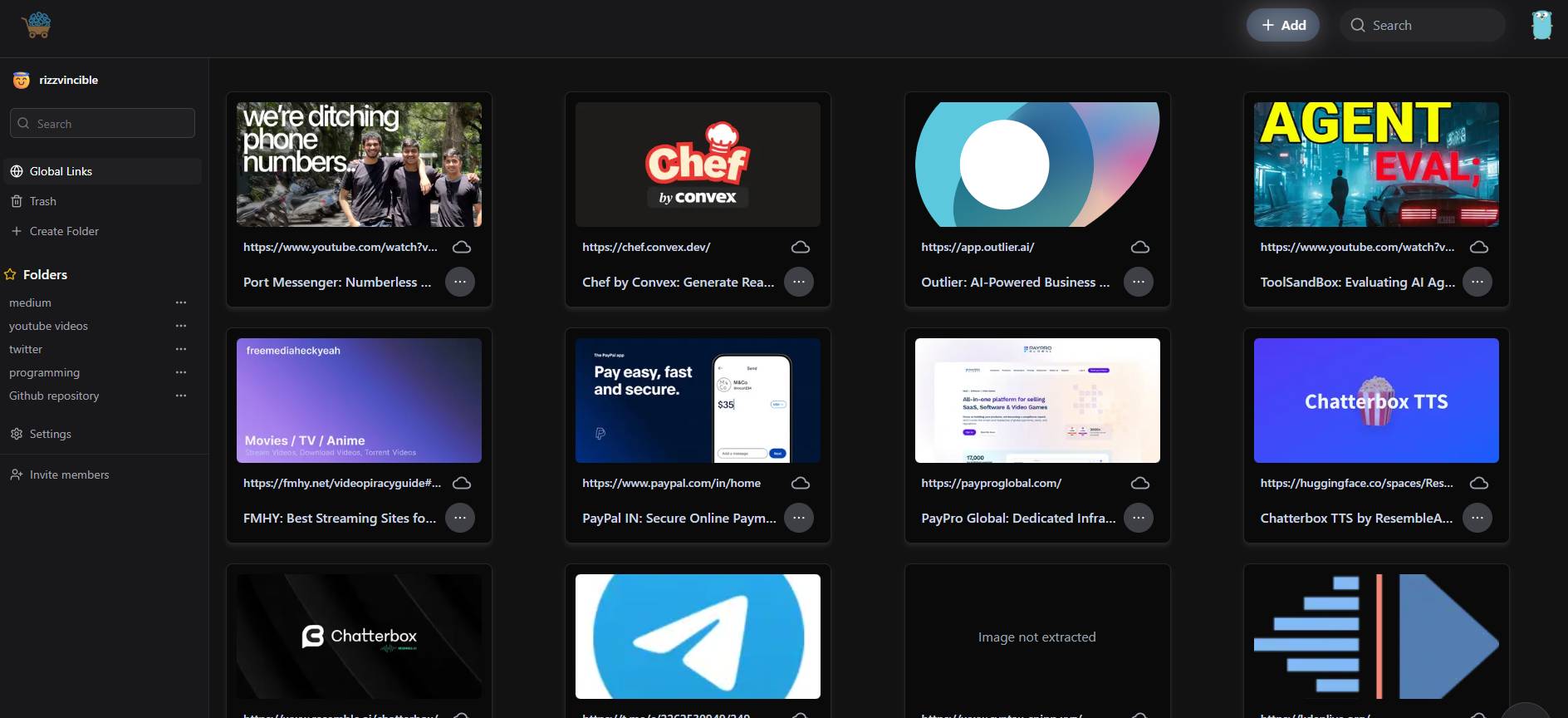
Task: Open the twitter folder options menu
Action: 181,349
